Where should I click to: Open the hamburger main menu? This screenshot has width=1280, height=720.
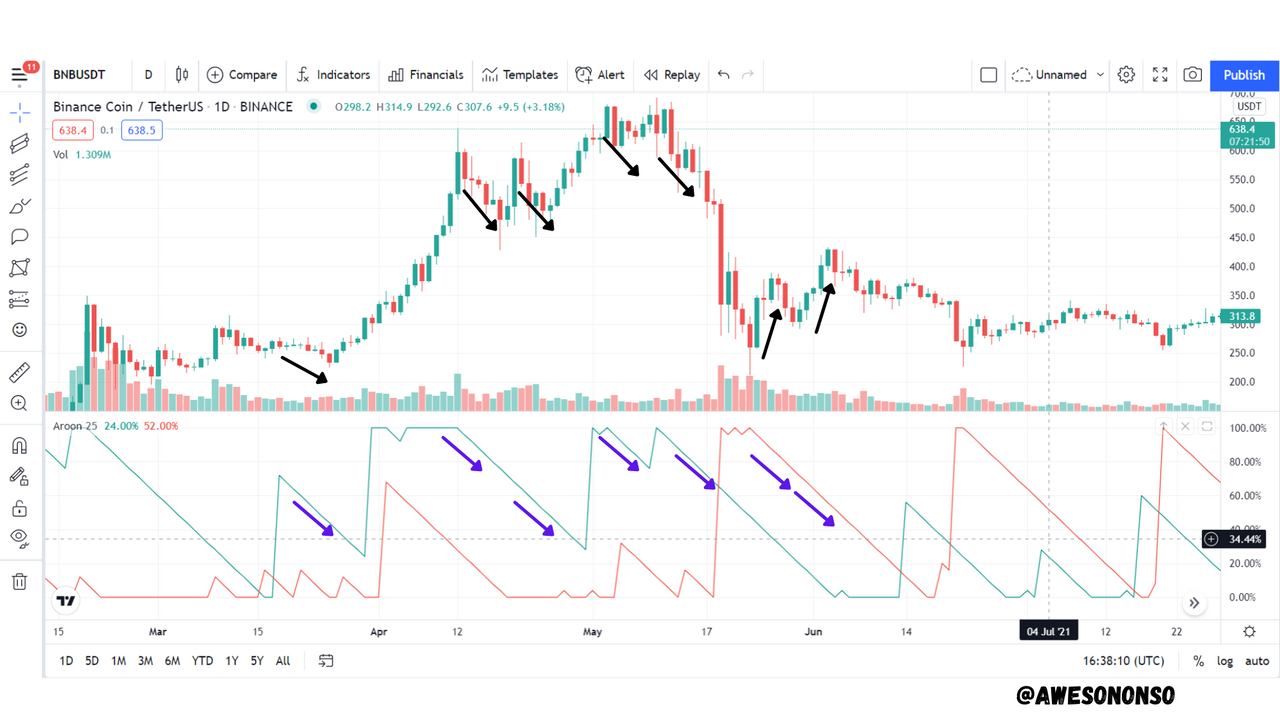(x=20, y=75)
